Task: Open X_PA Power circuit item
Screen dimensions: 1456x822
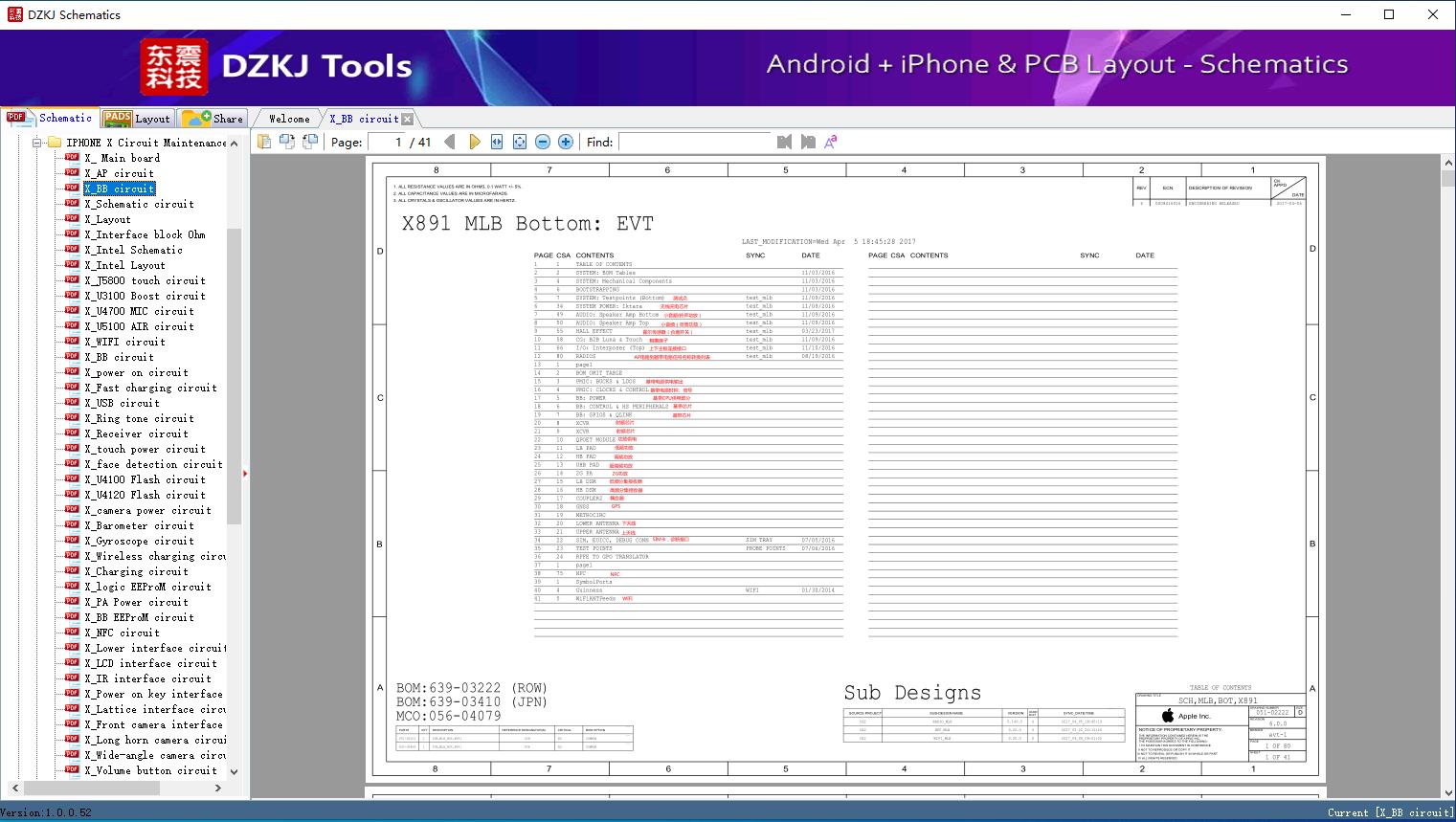Action: point(136,602)
